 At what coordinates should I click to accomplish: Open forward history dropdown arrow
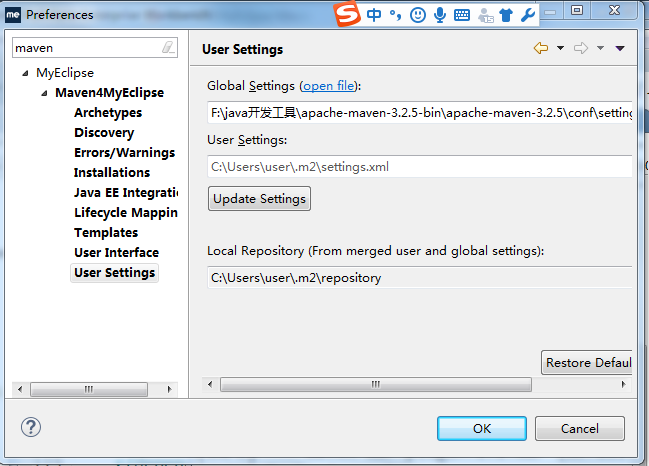(x=600, y=48)
